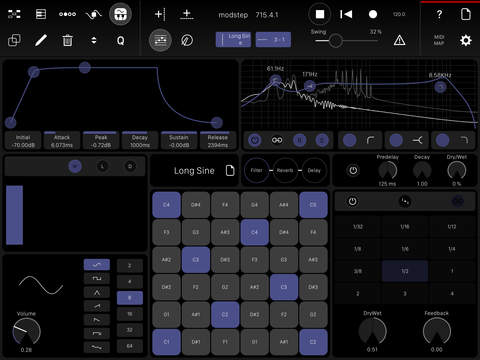
Task: Toggle the EQ power button
Action: coord(255,140)
